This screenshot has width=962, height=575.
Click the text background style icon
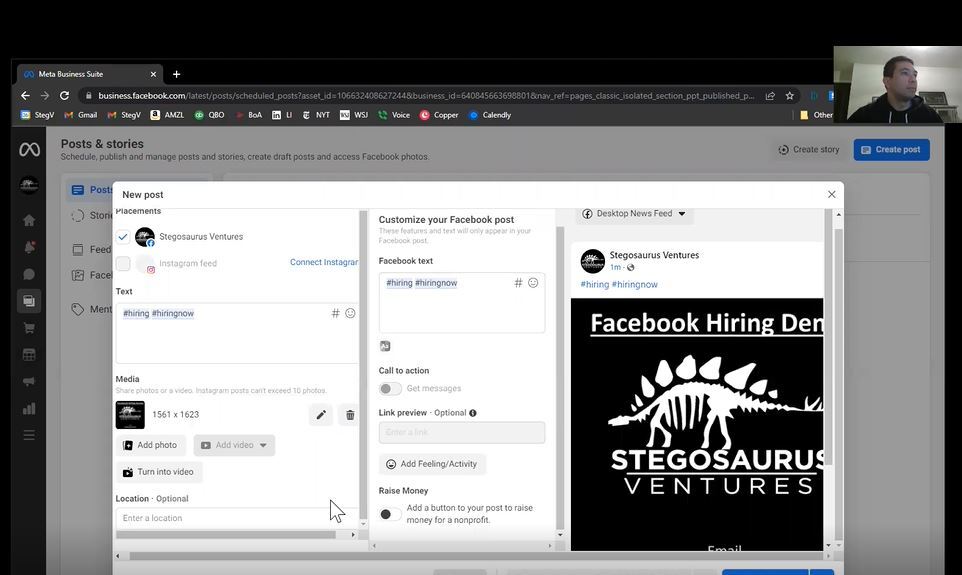[x=385, y=346]
